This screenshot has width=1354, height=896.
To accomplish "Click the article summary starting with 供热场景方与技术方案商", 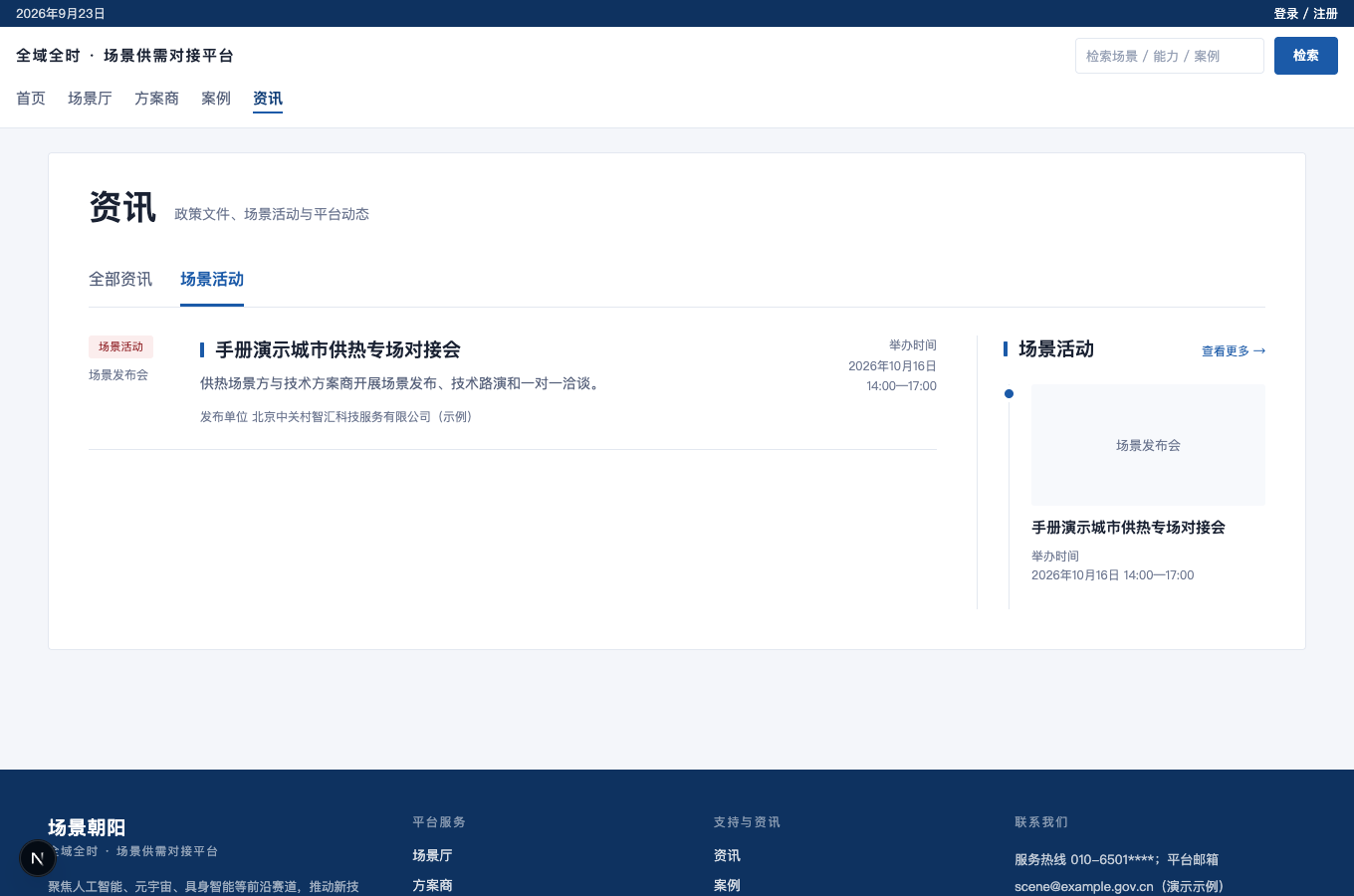I will [402, 383].
